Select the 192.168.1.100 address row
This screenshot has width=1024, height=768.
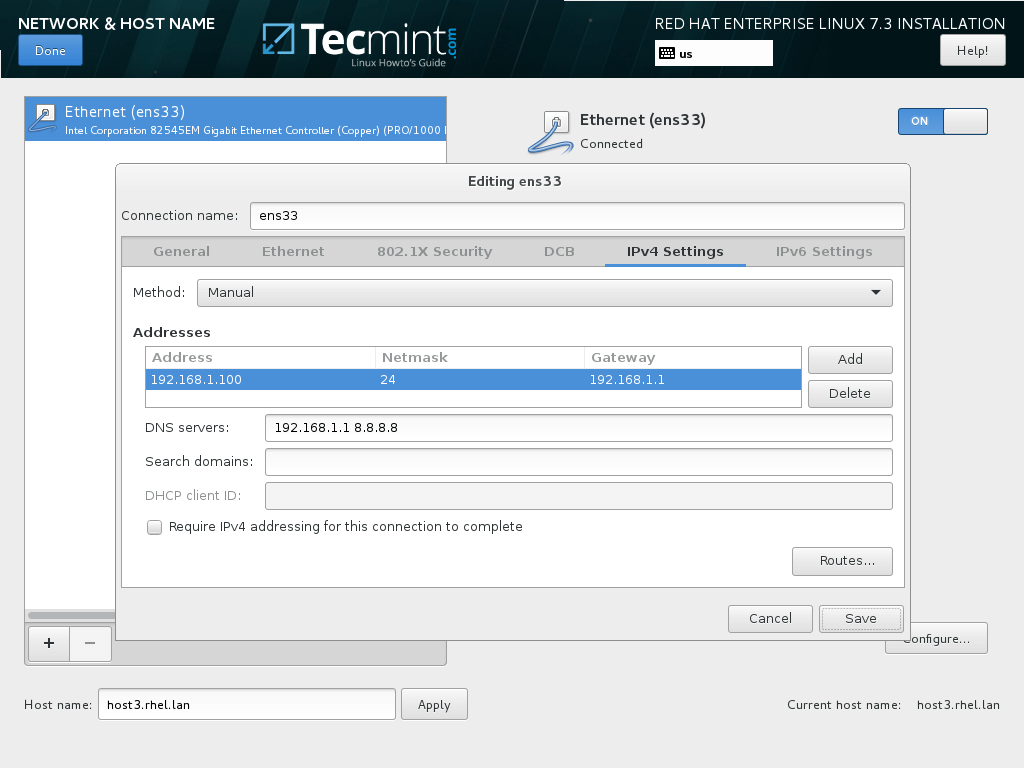pos(400,379)
